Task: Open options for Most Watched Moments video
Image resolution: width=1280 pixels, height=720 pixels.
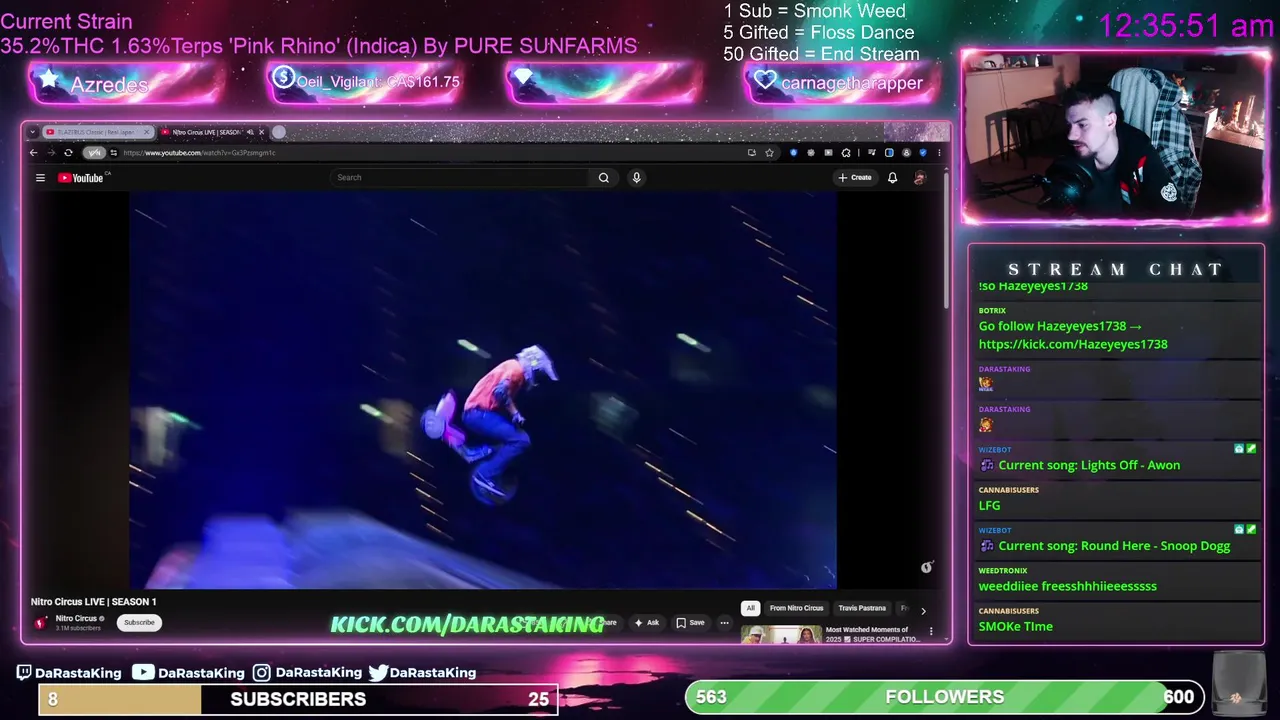Action: [x=931, y=631]
